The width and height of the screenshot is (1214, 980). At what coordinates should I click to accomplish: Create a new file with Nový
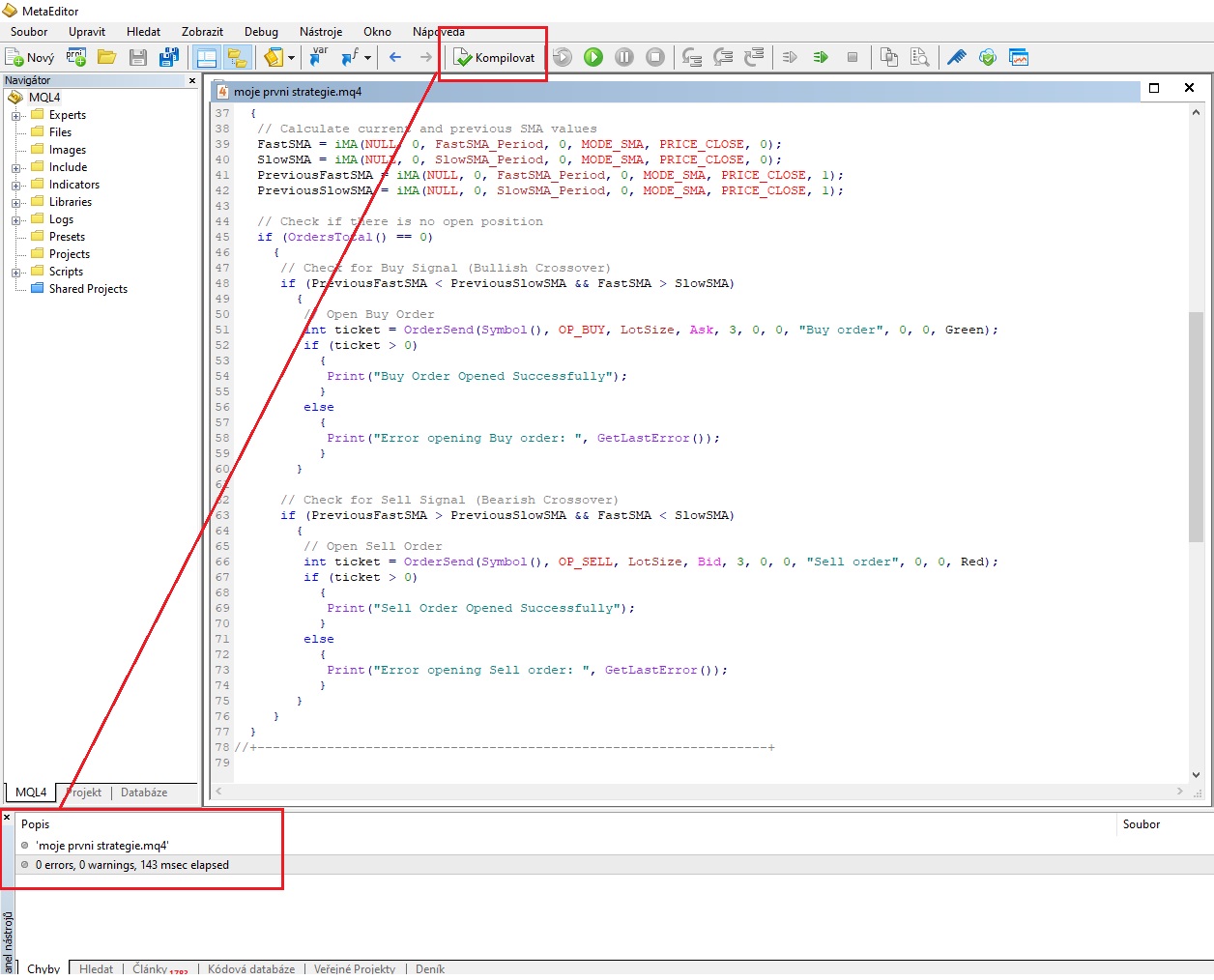(30, 58)
